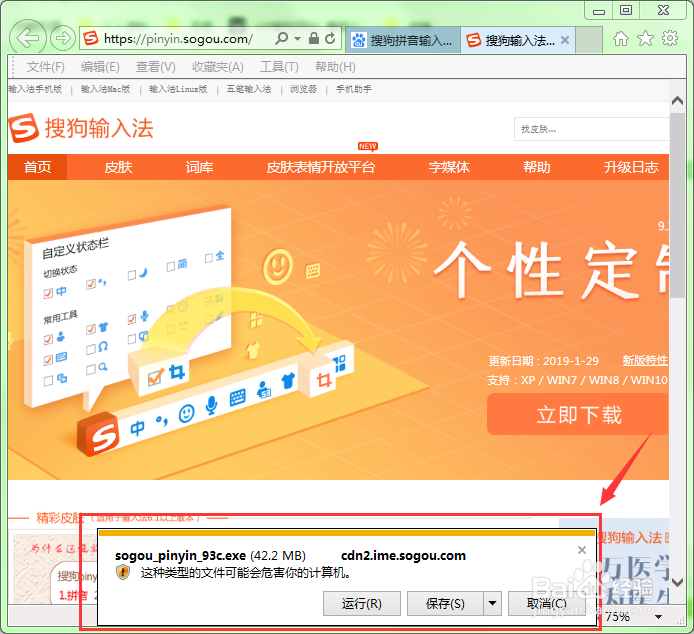Open the 编辑(E) menu
Image resolution: width=694 pixels, height=634 pixels.
[x=100, y=67]
